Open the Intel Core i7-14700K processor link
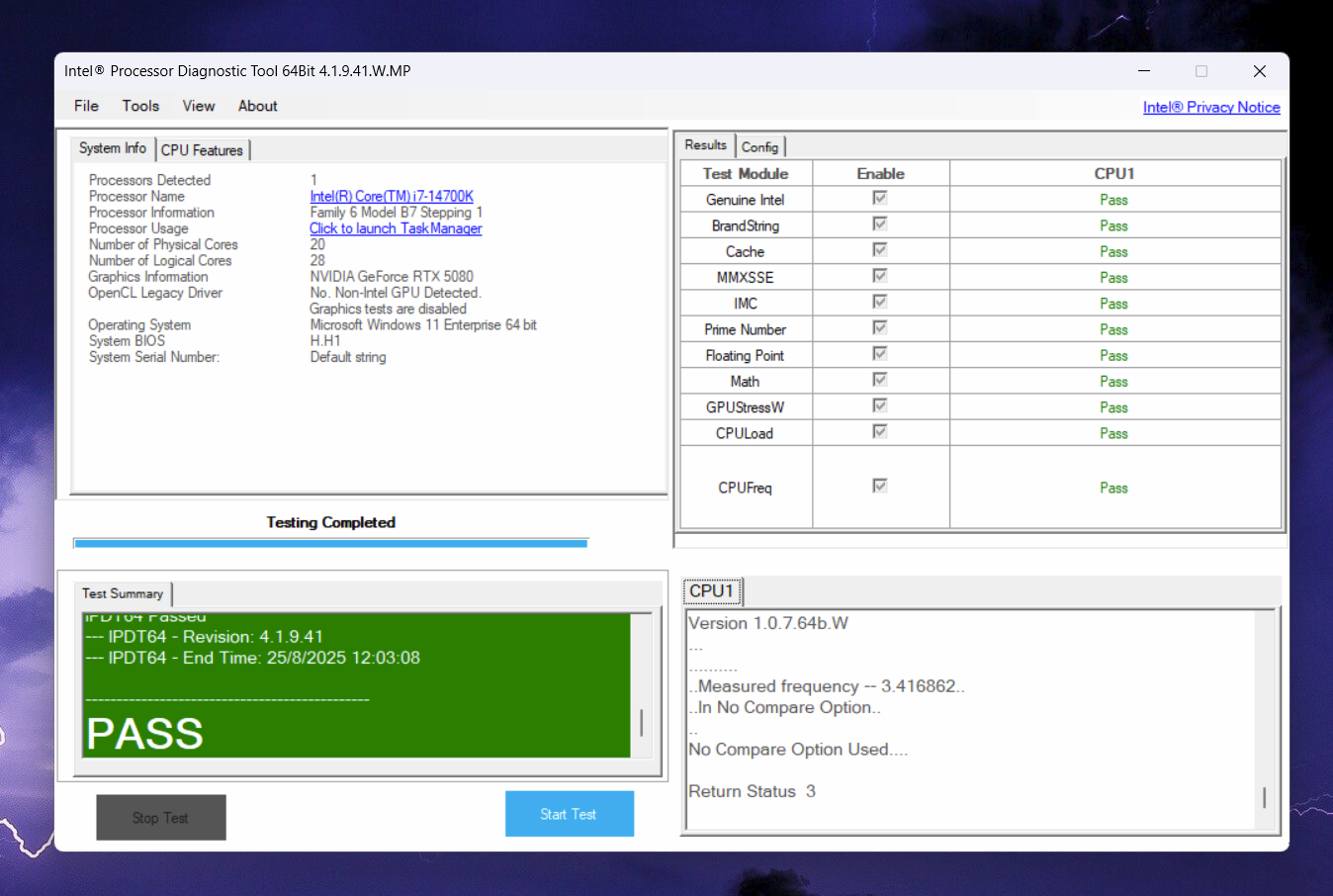This screenshot has width=1333, height=896. pyautogui.click(x=392, y=197)
